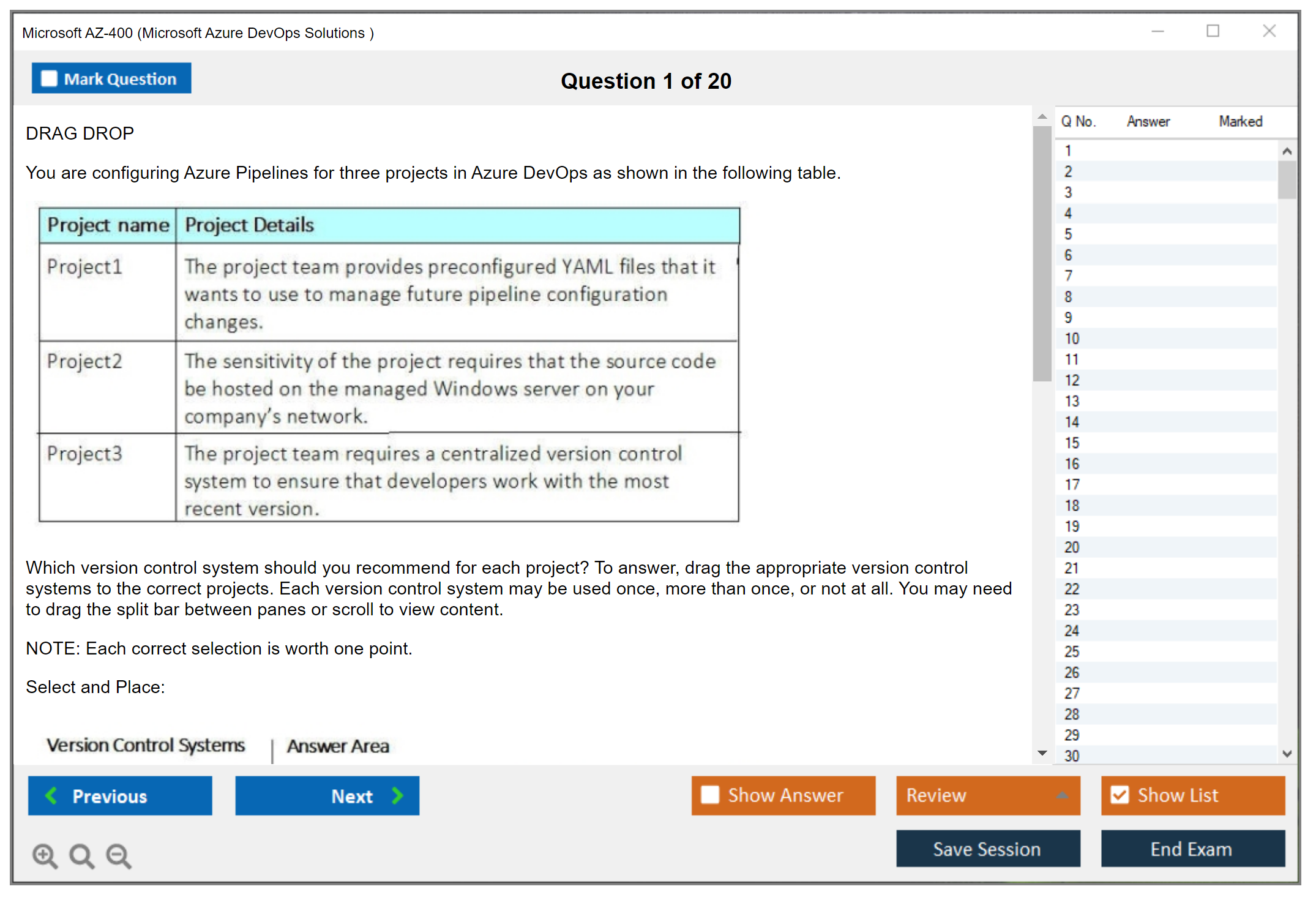This screenshot has height=900, width=1316.
Task: Click the green left arrow on Previous
Action: (x=51, y=795)
